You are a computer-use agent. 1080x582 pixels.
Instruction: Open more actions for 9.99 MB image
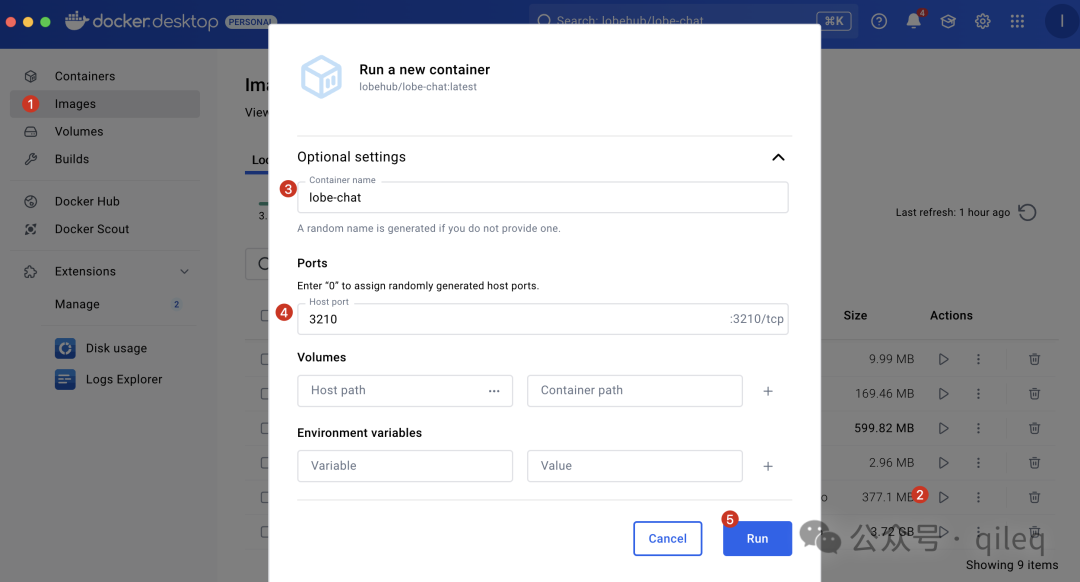pos(978,359)
